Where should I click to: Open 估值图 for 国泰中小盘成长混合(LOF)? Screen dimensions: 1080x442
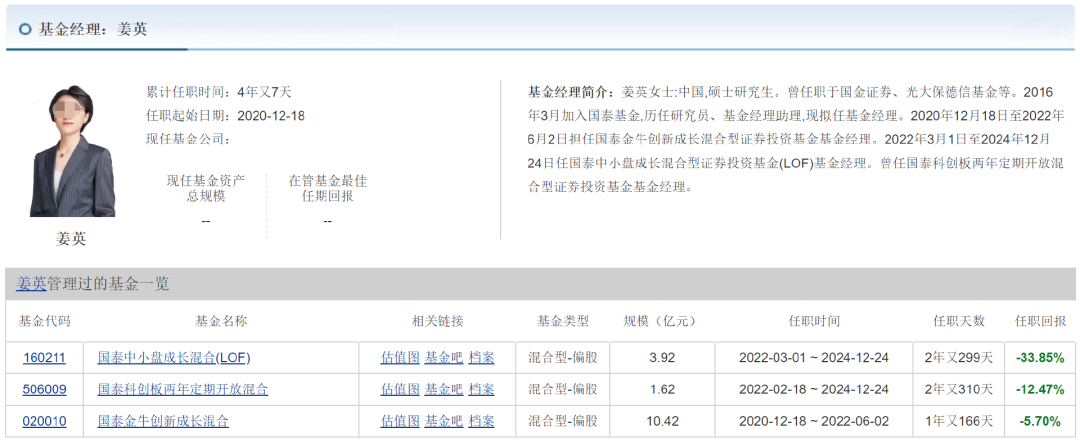[x=399, y=358]
